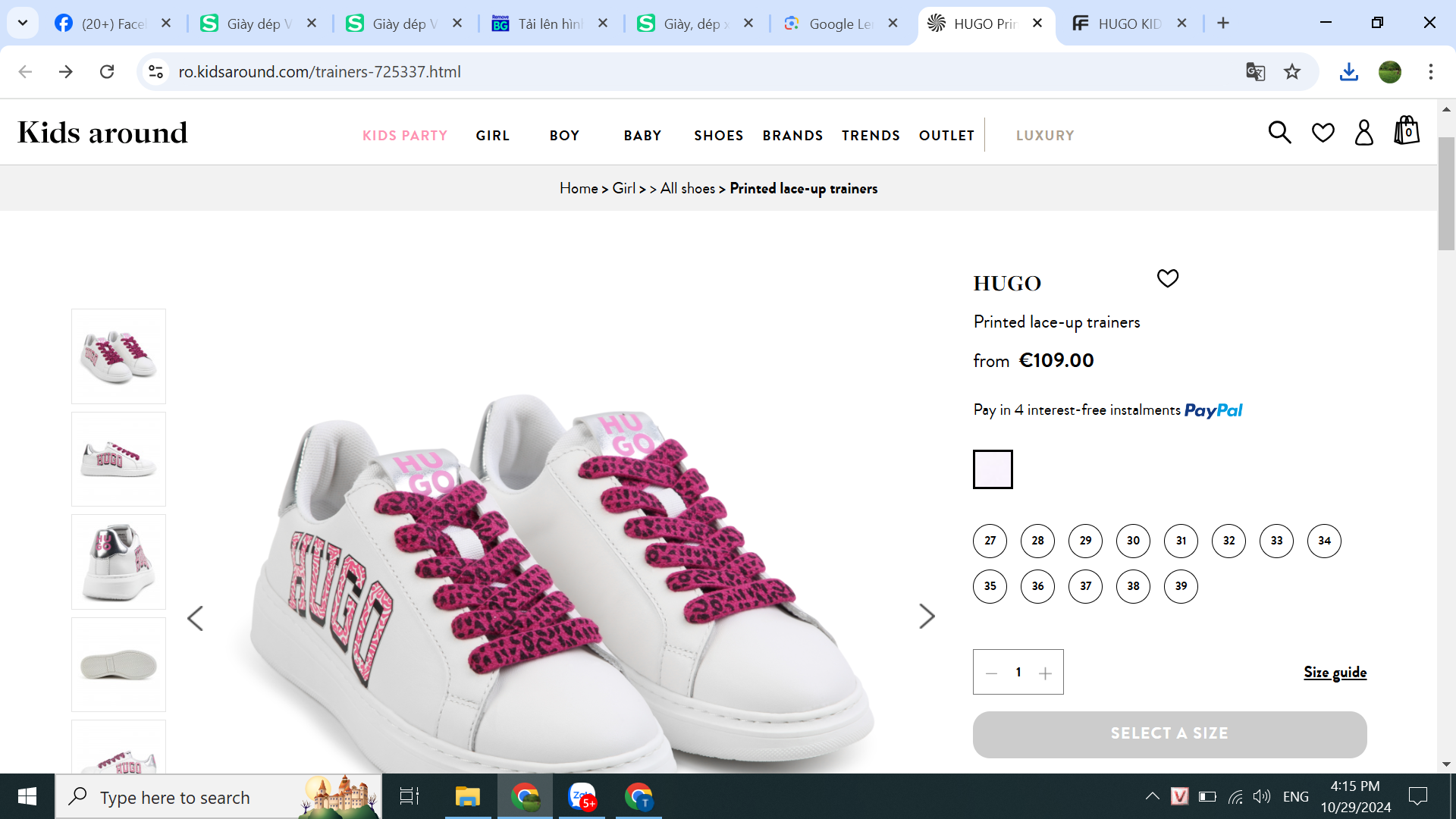The width and height of the screenshot is (1456, 819).
Task: Open Zalo app on taskbar
Action: tap(582, 796)
